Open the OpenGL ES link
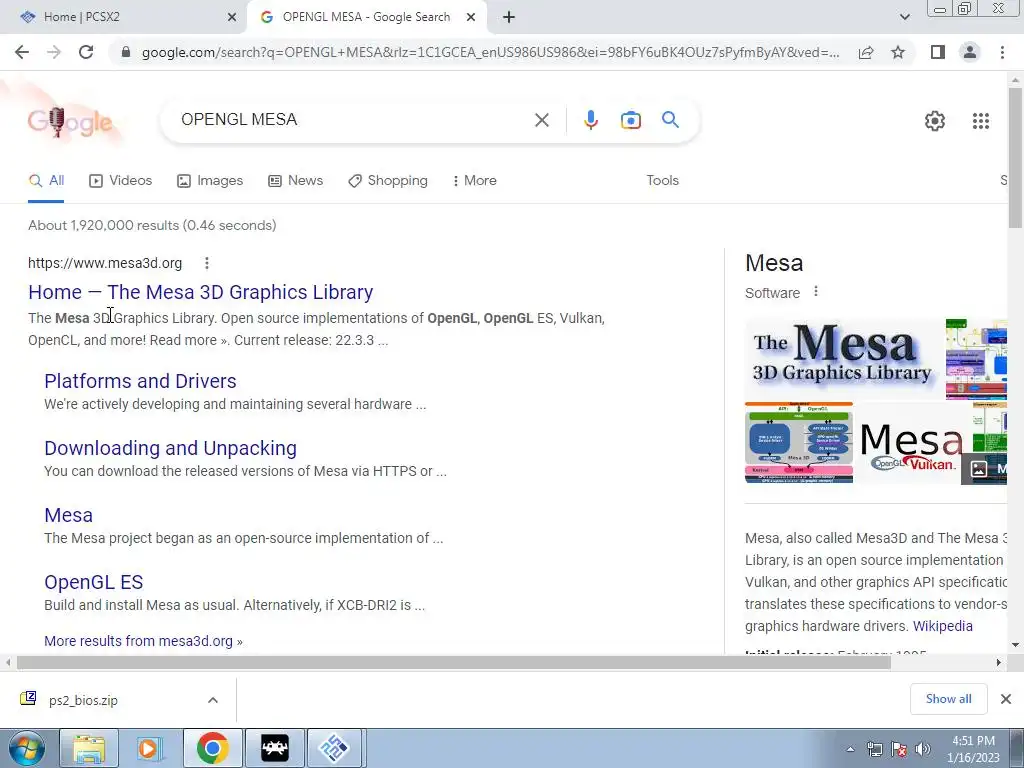 tap(93, 582)
